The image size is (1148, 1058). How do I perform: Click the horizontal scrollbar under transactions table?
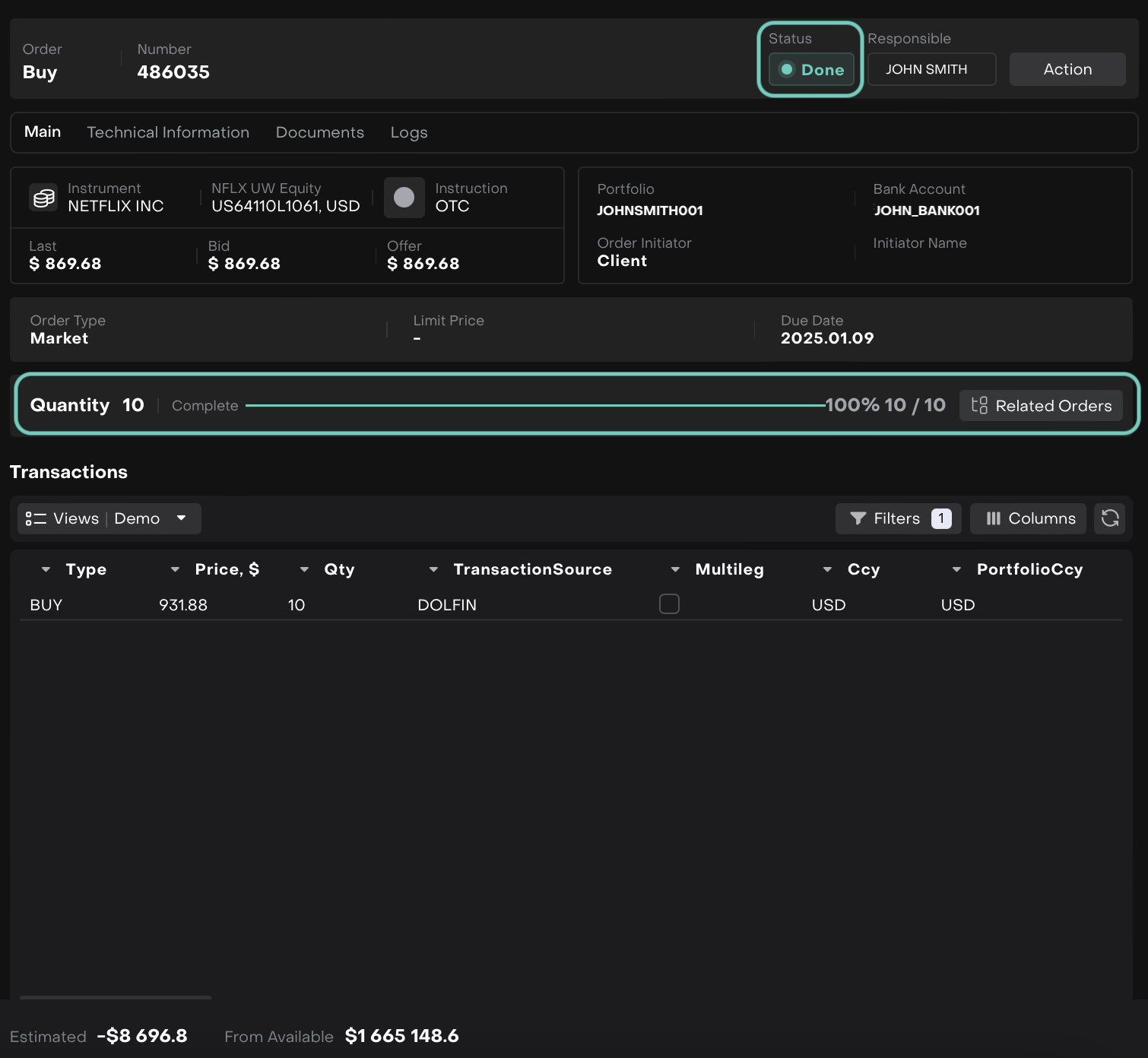coord(116,996)
